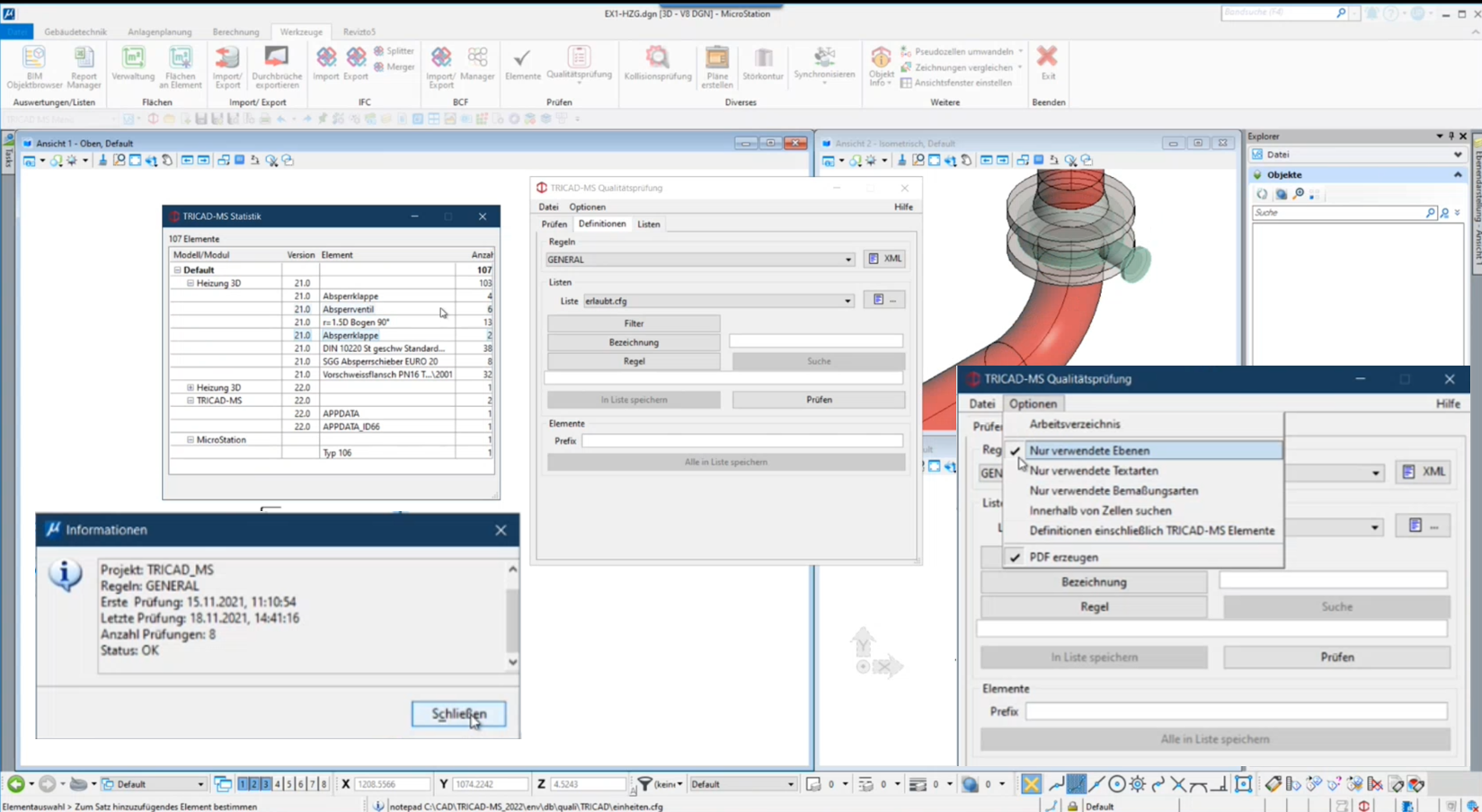Viewport: 1482px width, 812px height.
Task: Toggle view 8 in the view group bar
Action: coord(324,784)
